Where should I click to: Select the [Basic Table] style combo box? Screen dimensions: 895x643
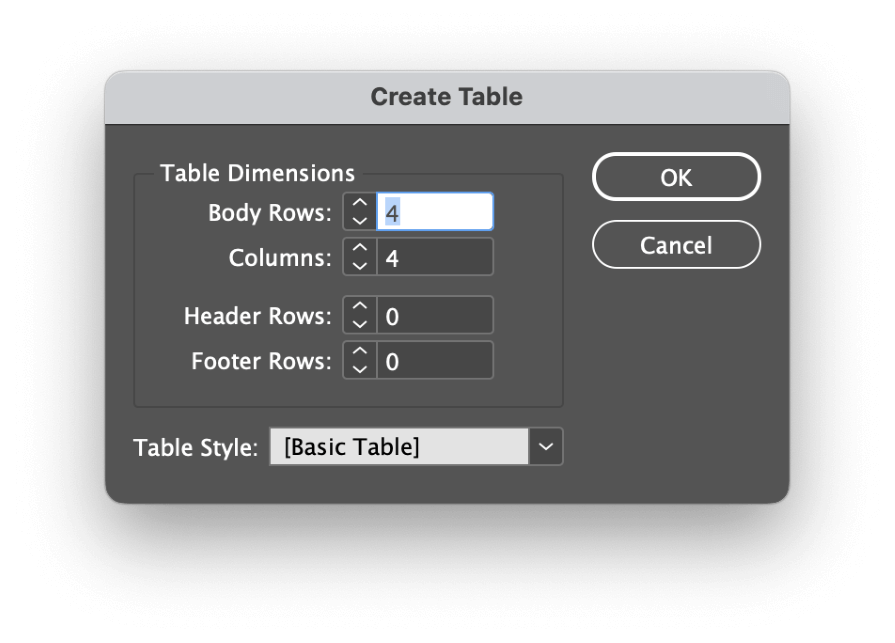[x=400, y=446]
